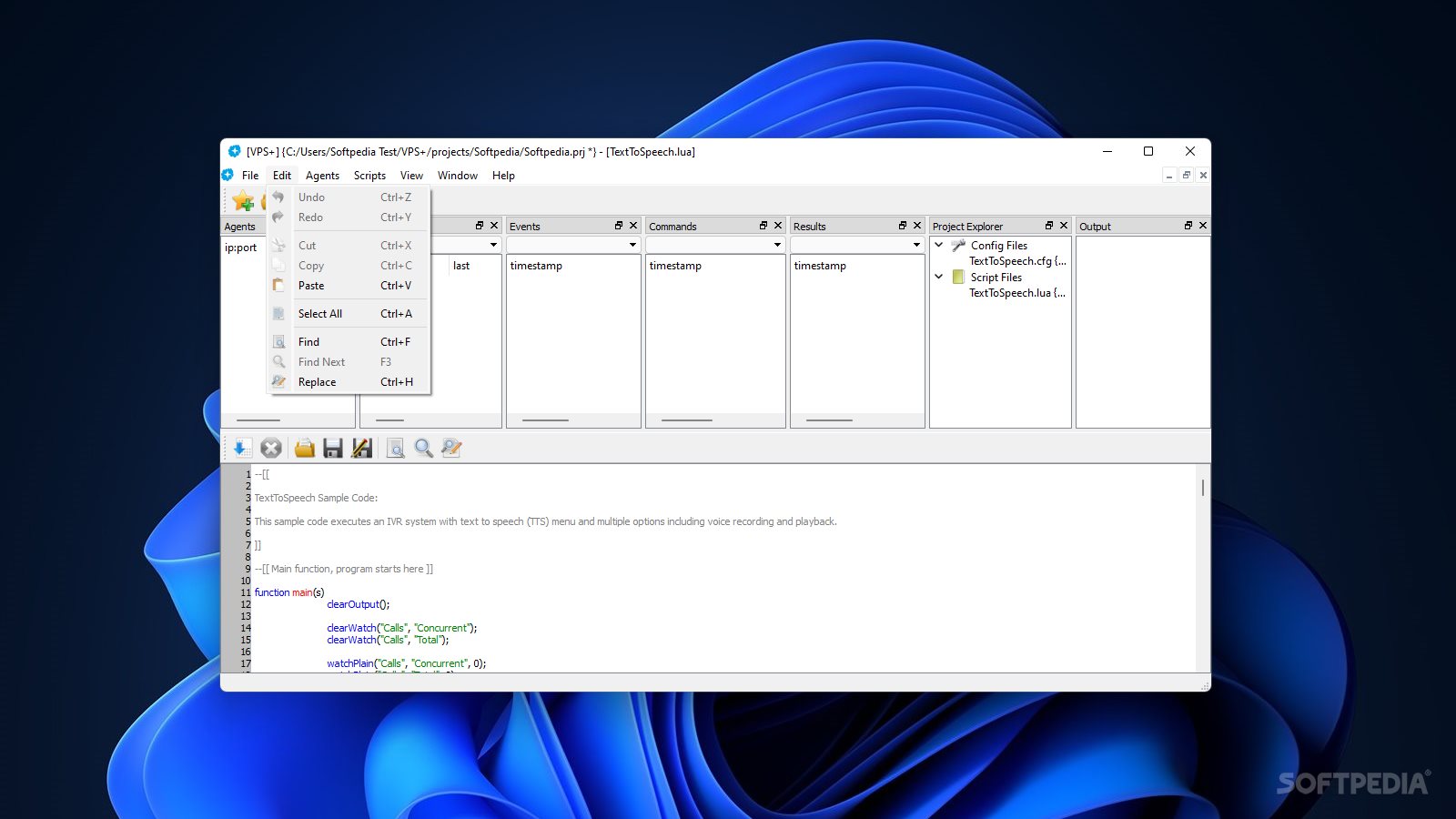Click the document system icon beside File
Image resolution: width=1456 pixels, height=819 pixels.
pyautogui.click(x=227, y=175)
